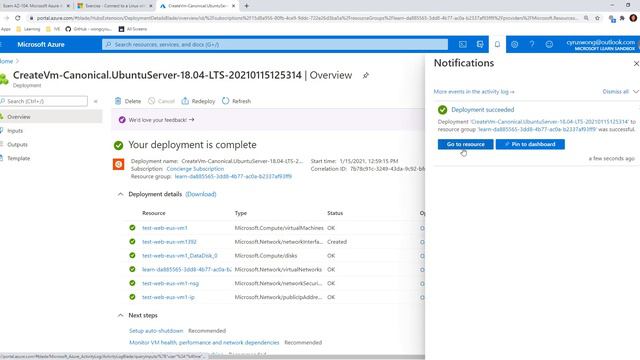The width and height of the screenshot is (640, 360).
Task: Click Cancel in deployment toolbar
Action: point(161,101)
